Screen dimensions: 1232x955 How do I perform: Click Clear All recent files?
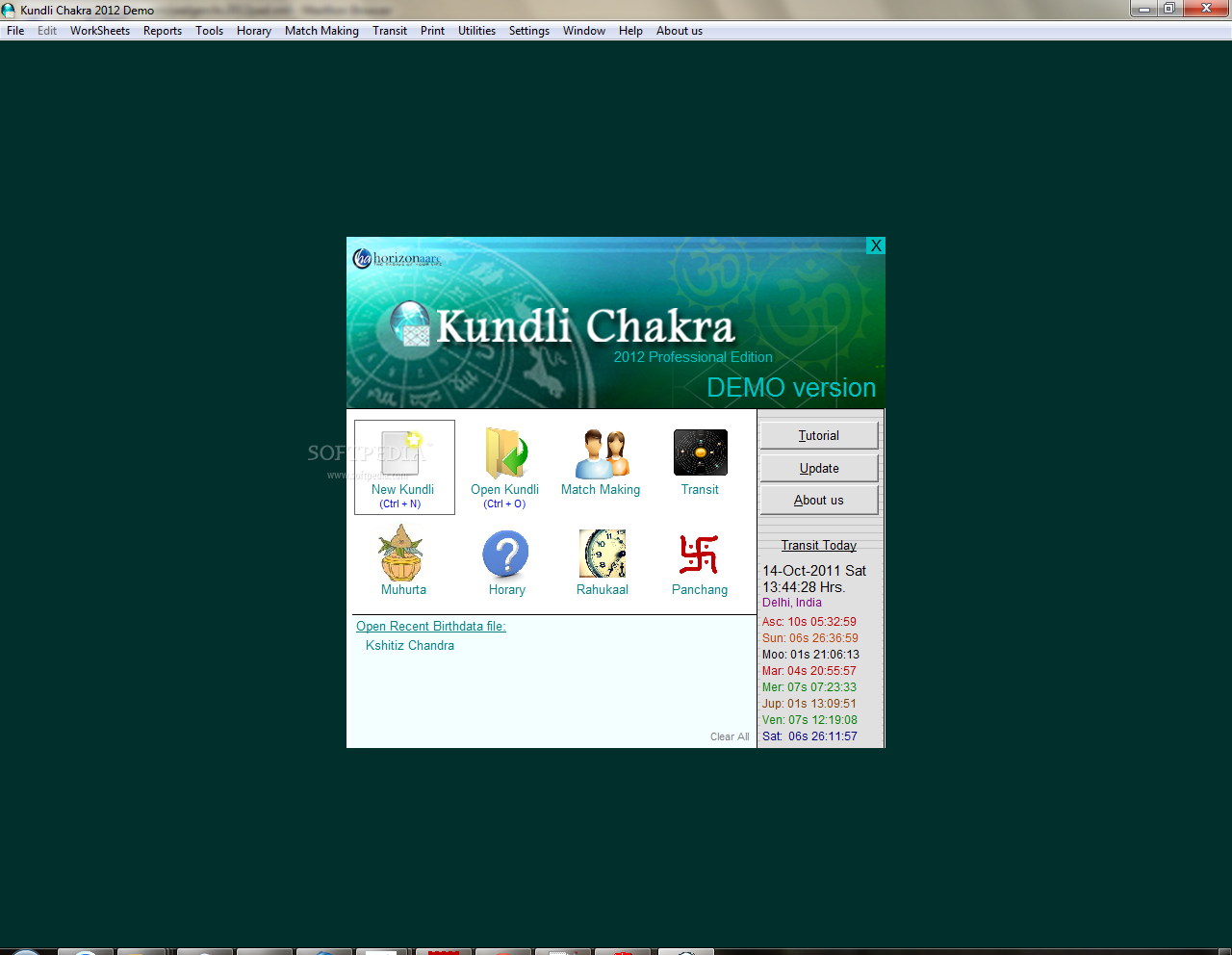(x=730, y=736)
